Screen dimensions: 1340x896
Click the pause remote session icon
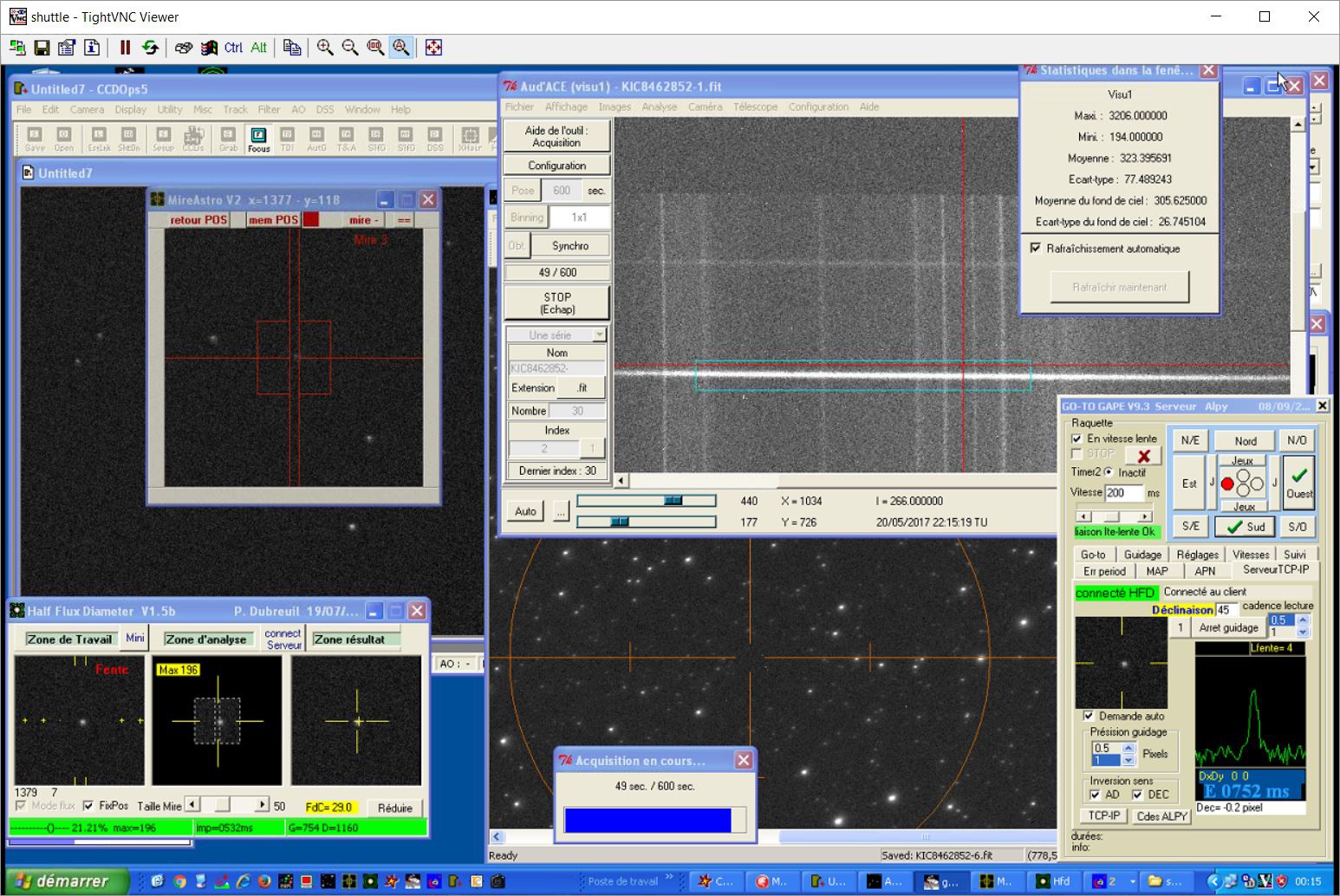125,48
